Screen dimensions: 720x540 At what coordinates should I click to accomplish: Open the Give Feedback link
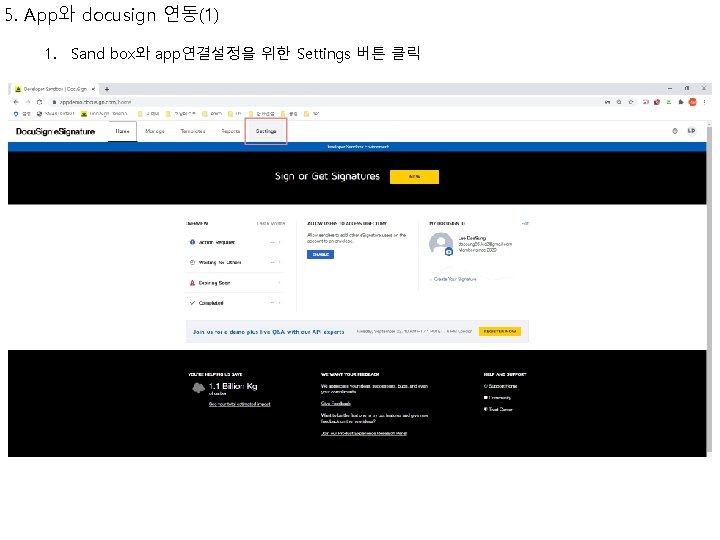coord(336,404)
